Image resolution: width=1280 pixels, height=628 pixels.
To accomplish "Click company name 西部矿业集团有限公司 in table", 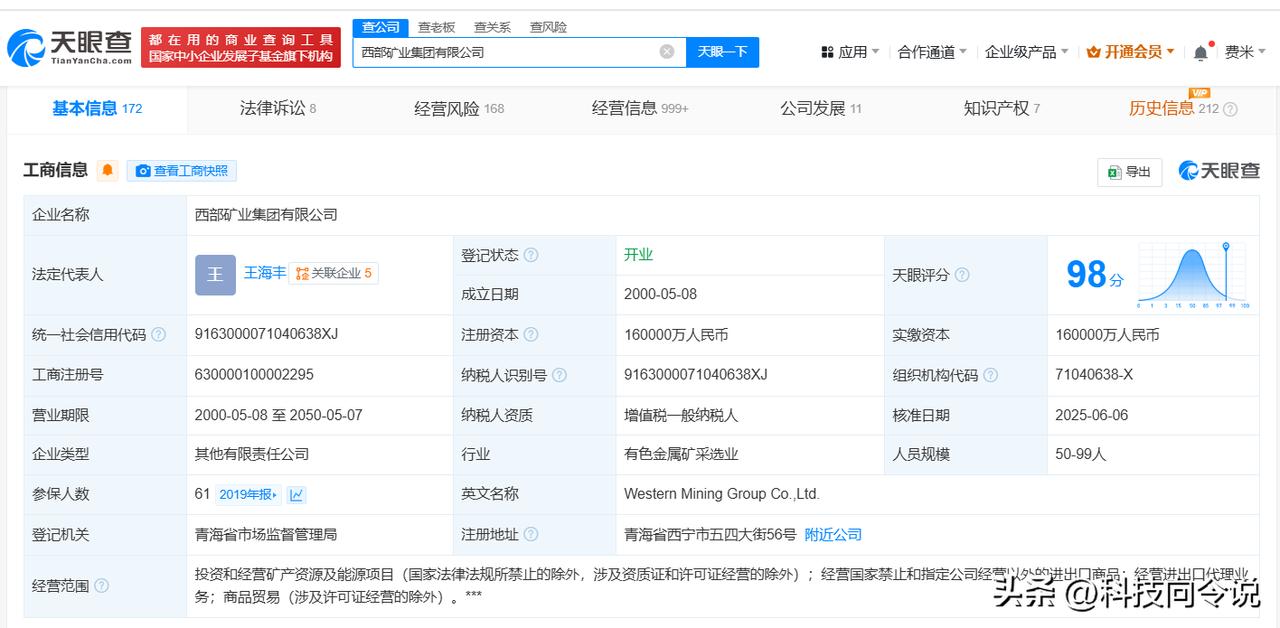I will pos(266,214).
